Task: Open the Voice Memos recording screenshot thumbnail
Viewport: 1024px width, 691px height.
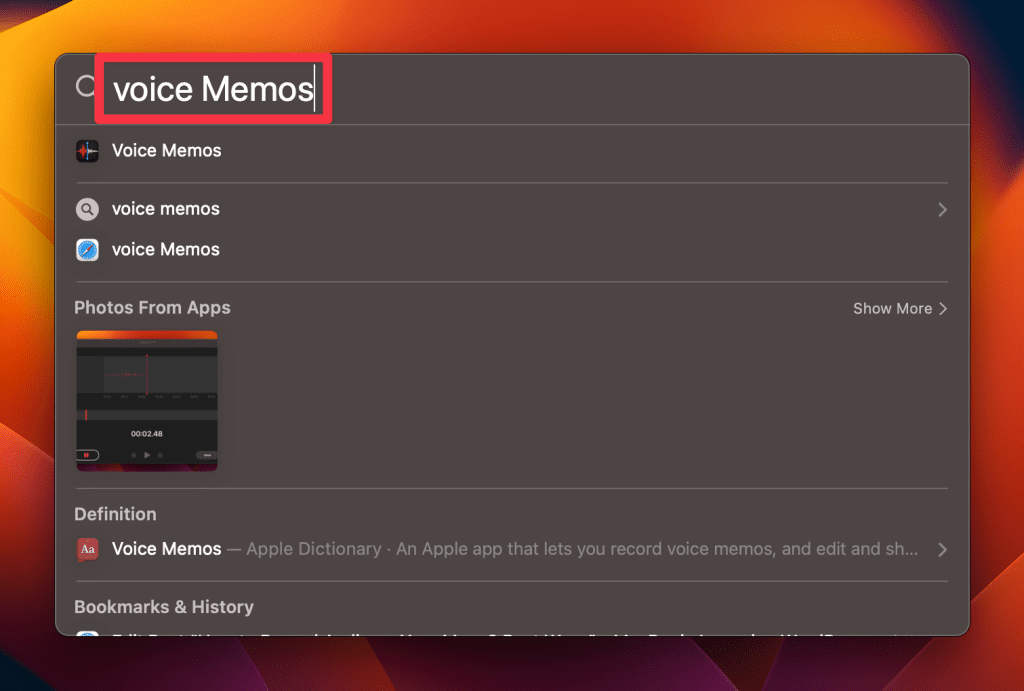Action: click(x=147, y=400)
